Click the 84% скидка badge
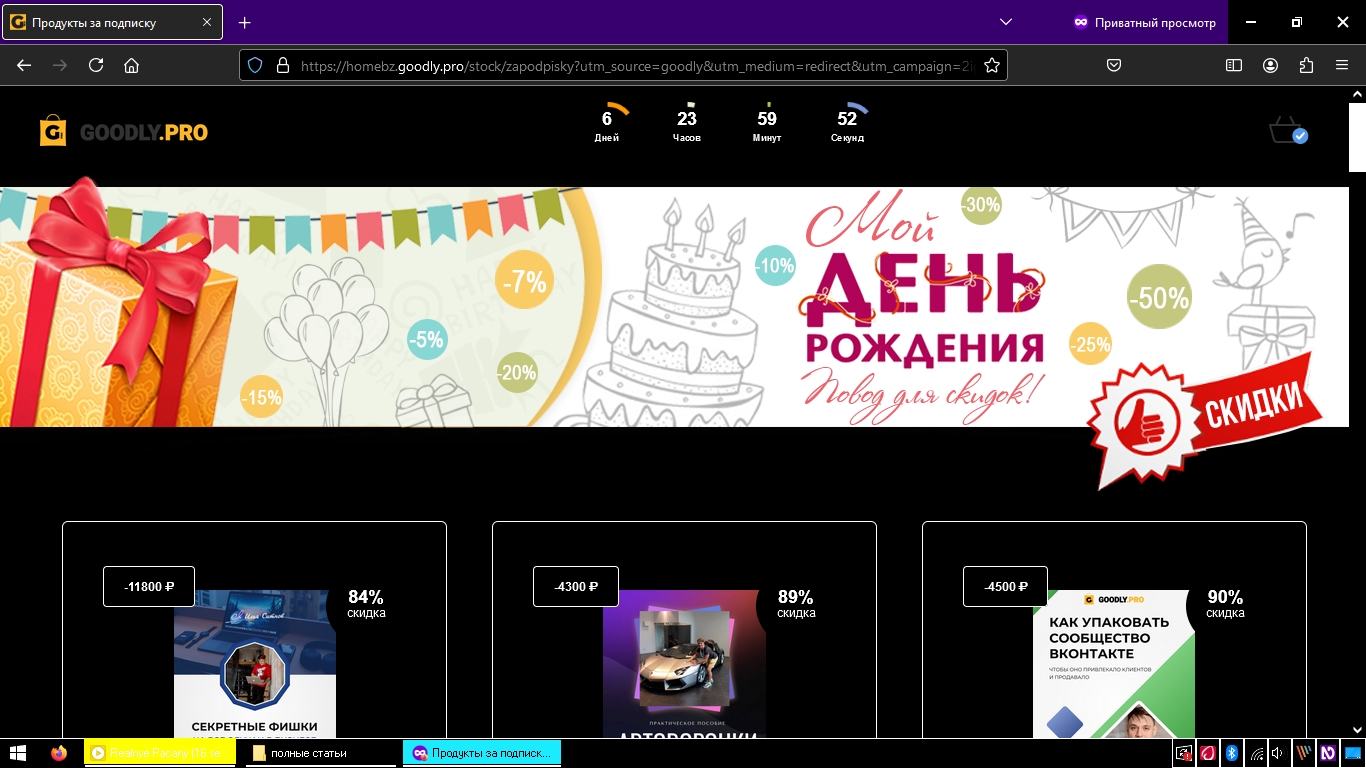Viewport: 1366px width, 768px height. pyautogui.click(x=366, y=604)
